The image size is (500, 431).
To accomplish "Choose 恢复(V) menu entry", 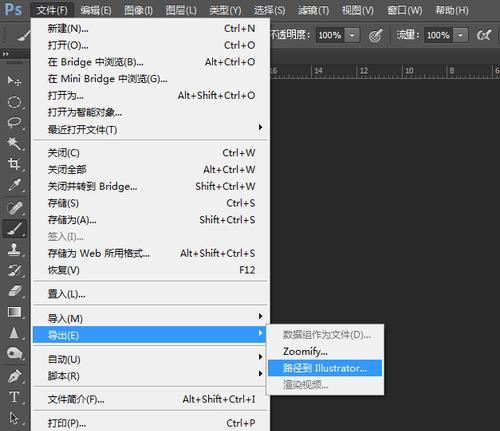I will (x=150, y=270).
